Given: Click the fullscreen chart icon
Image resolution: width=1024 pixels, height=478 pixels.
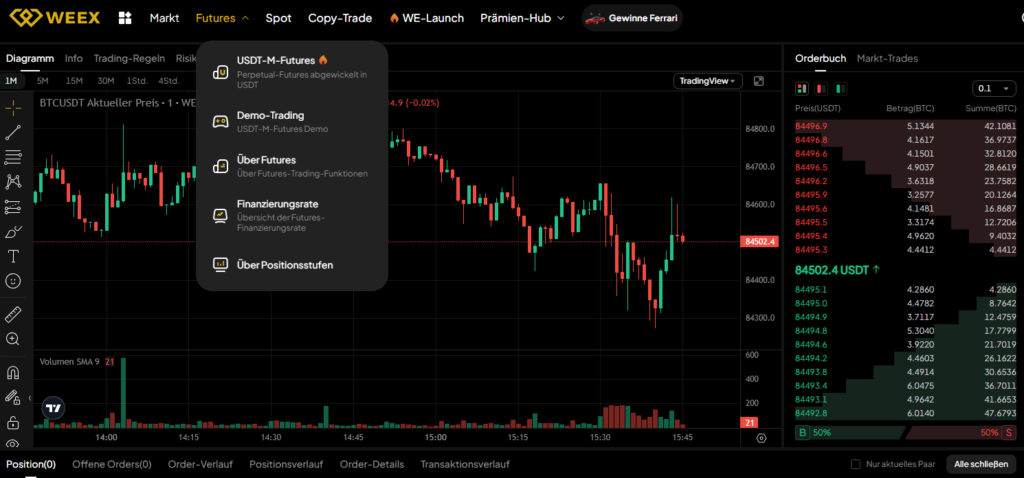Looking at the screenshot, I should pos(759,81).
